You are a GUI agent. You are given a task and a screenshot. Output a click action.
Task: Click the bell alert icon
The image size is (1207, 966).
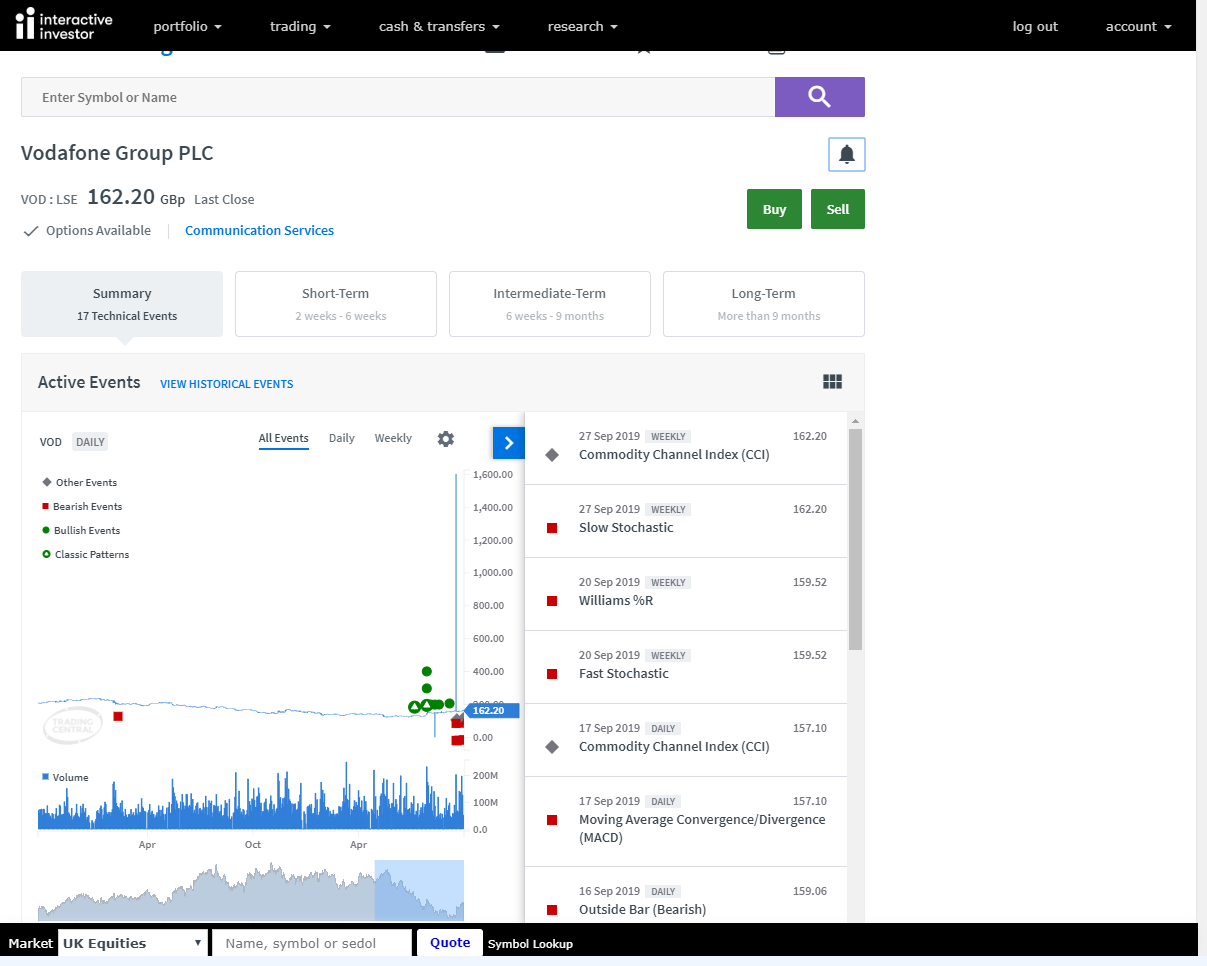(846, 154)
